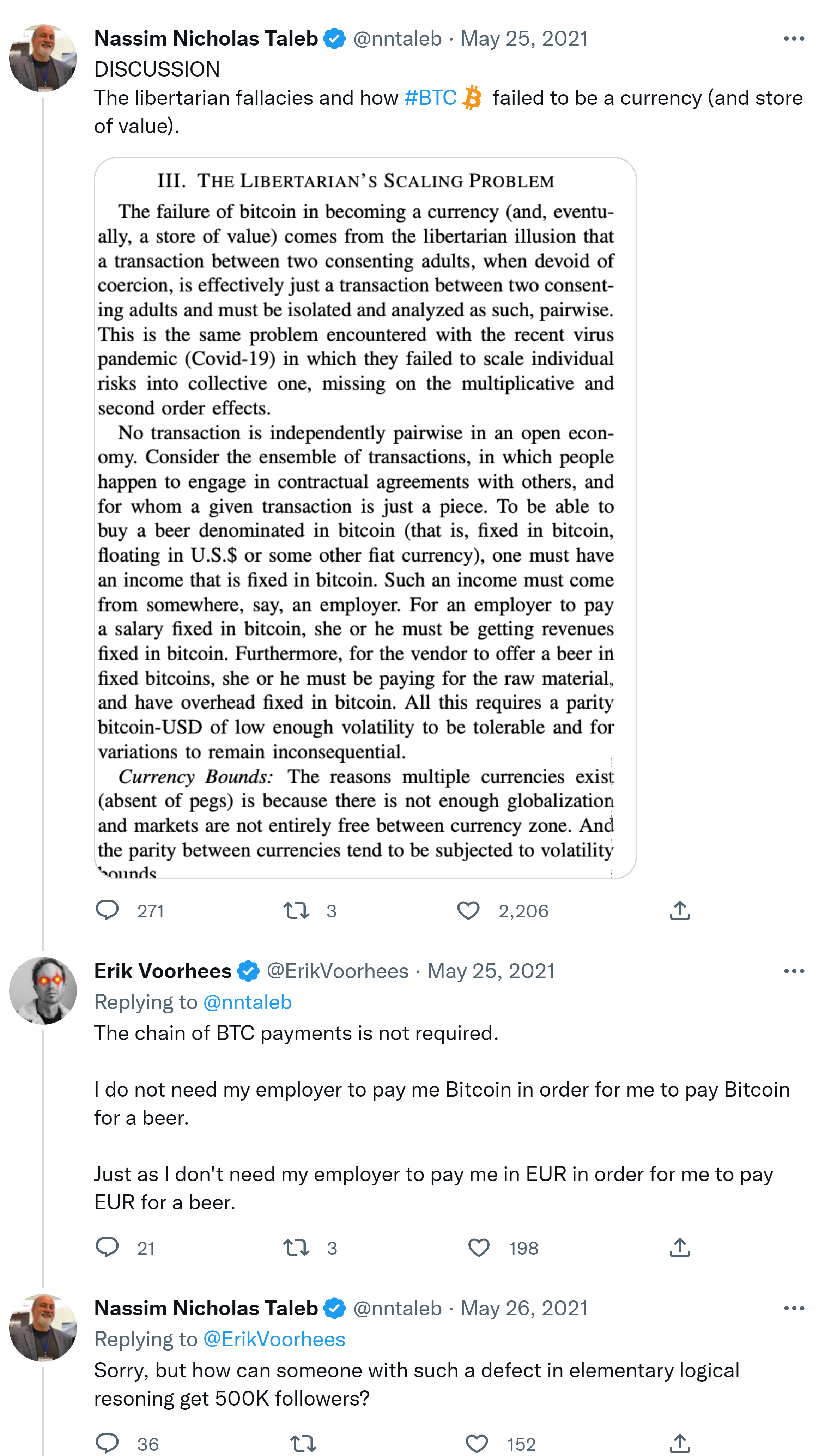This screenshot has width=819, height=1456.
Task: Open more options on first Taleb tweet
Action: (x=794, y=38)
